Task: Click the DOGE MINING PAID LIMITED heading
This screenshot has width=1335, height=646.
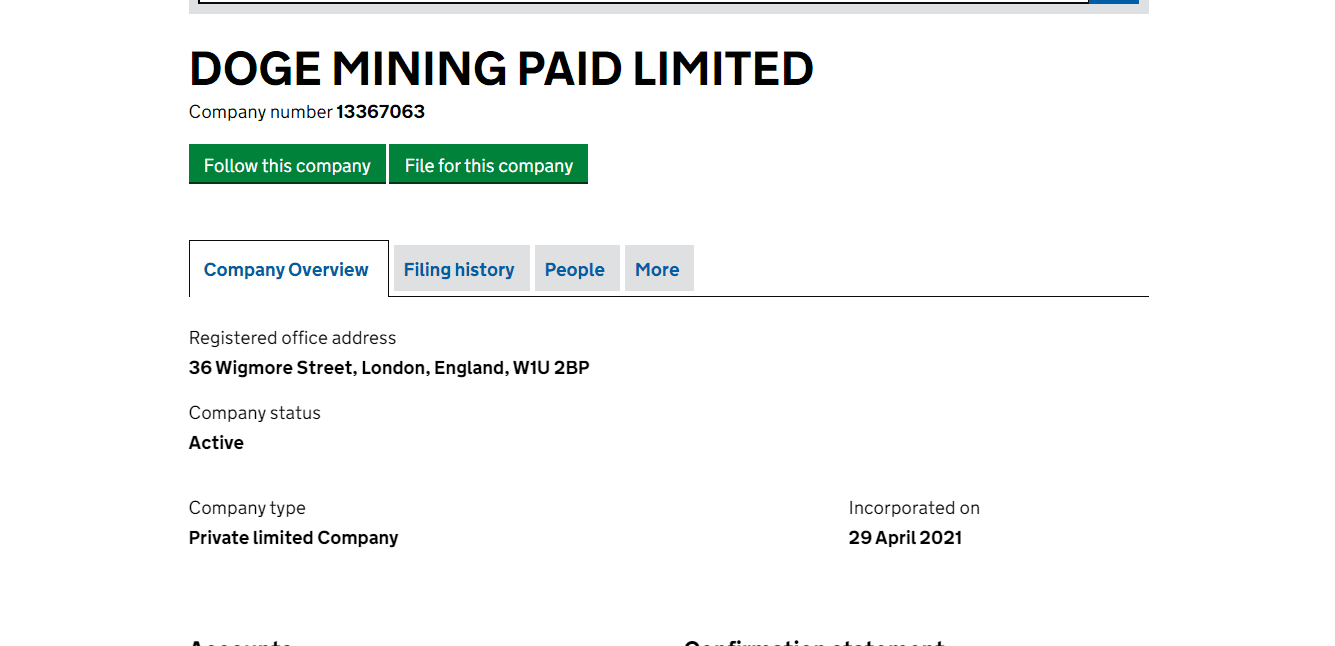Action: (x=501, y=69)
